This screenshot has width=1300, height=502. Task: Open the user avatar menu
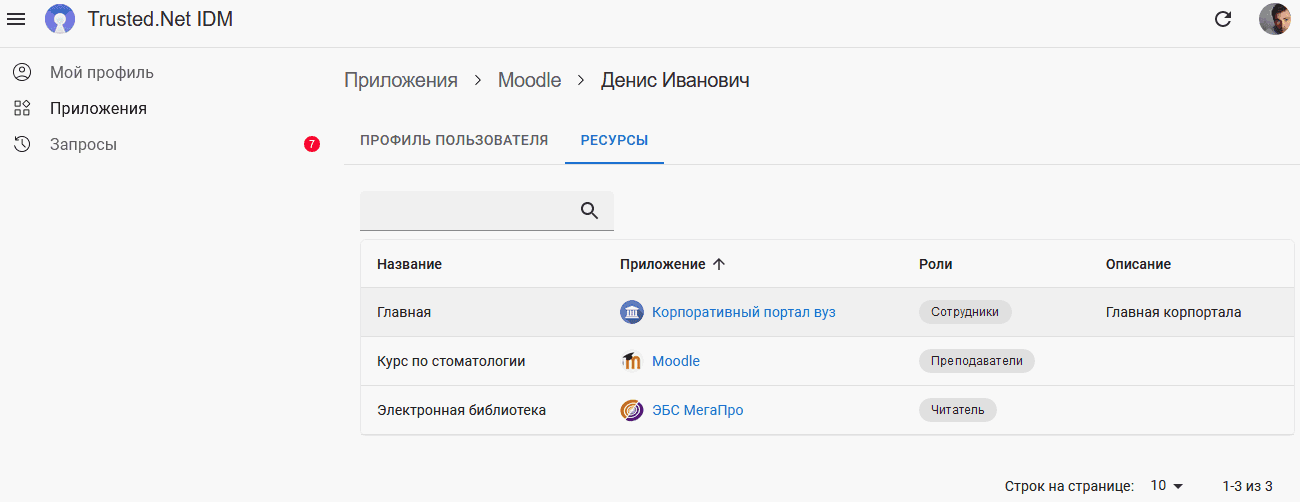click(1274, 19)
